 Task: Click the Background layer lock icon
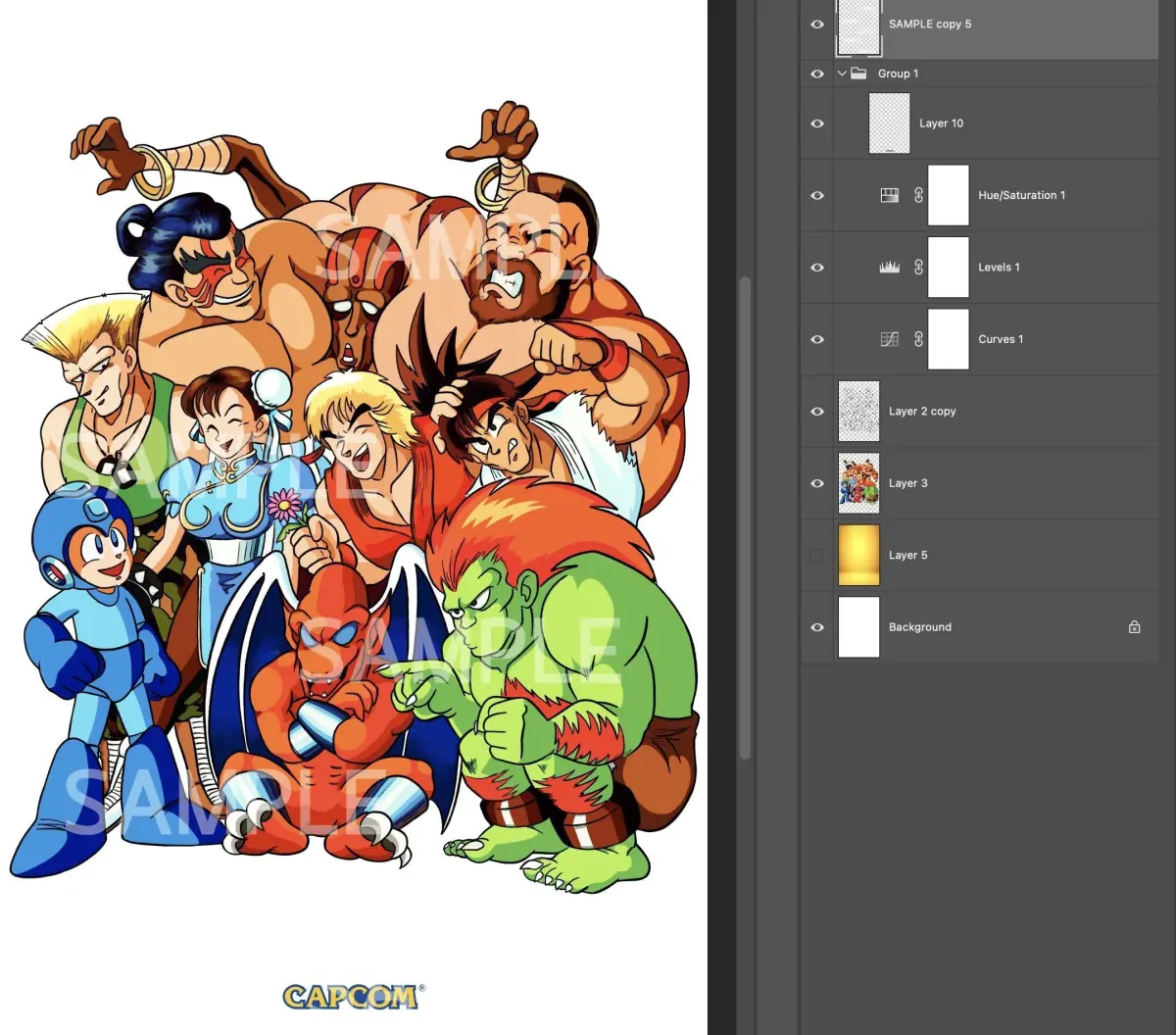click(x=1134, y=627)
